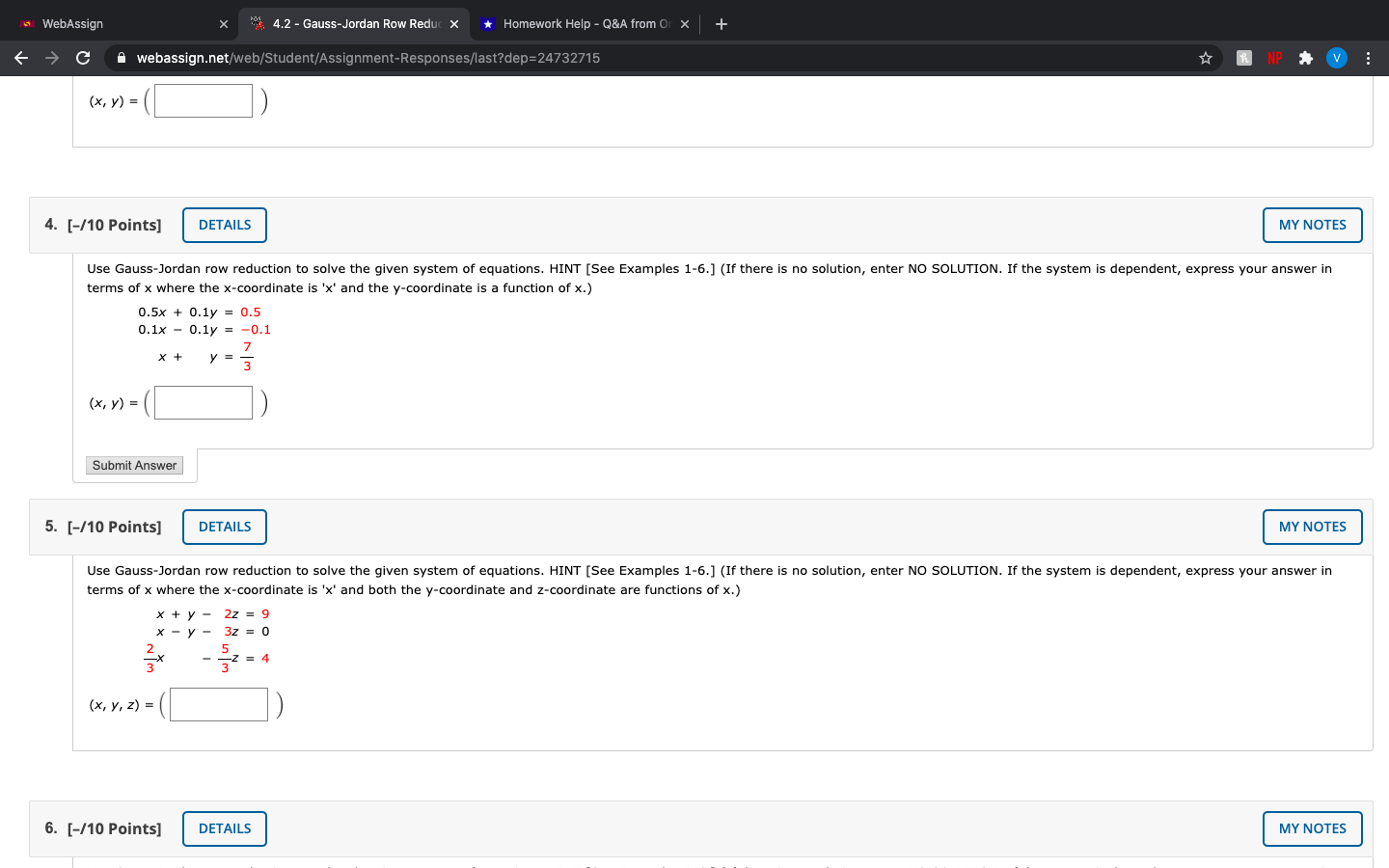This screenshot has height=868, width=1389.
Task: Click the fraction 7/3 in question 4
Action: [247, 357]
